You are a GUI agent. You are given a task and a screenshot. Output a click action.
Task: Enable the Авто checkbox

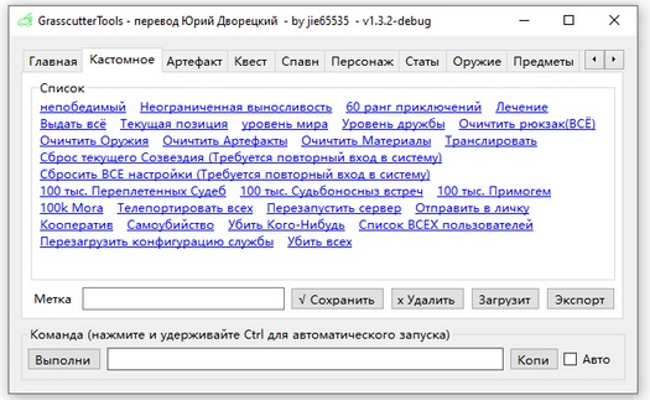(x=571, y=360)
